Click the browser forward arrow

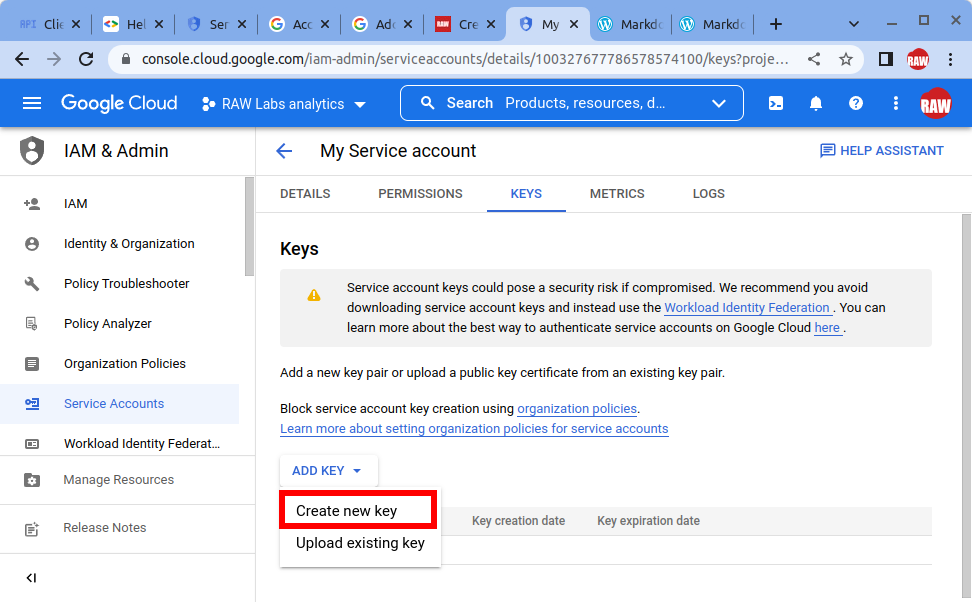pos(54,59)
